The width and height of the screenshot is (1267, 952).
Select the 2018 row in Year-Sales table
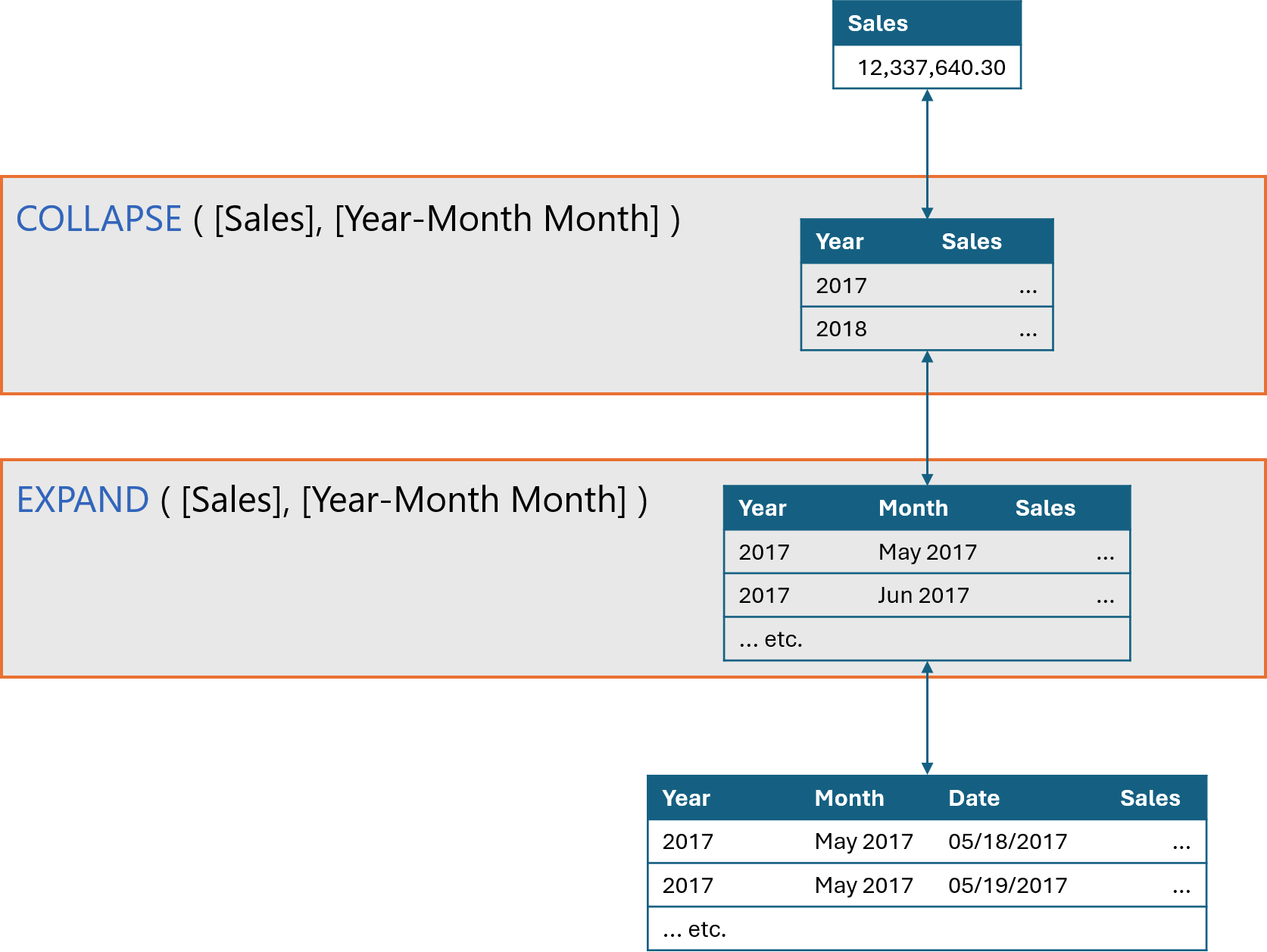(x=927, y=329)
